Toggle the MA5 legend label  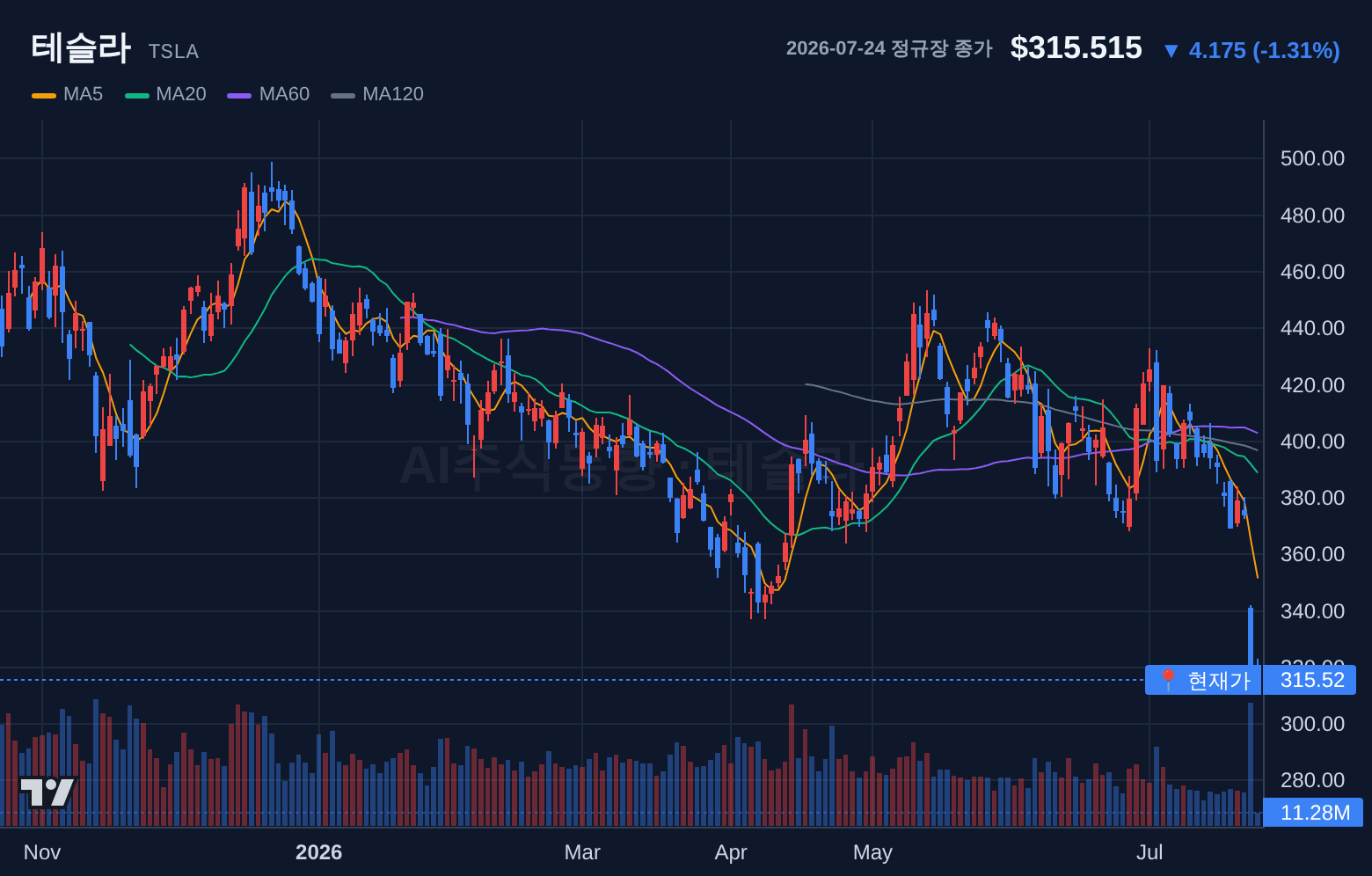(x=83, y=94)
